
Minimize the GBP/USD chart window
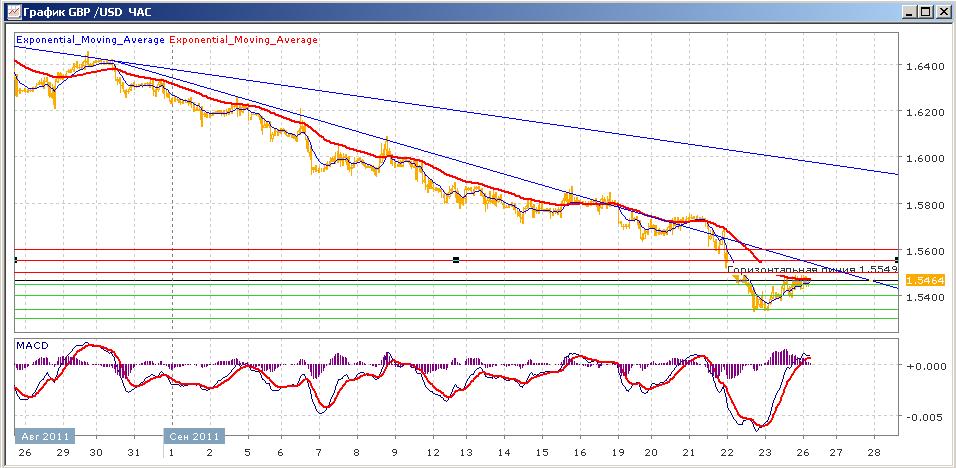(911, 11)
